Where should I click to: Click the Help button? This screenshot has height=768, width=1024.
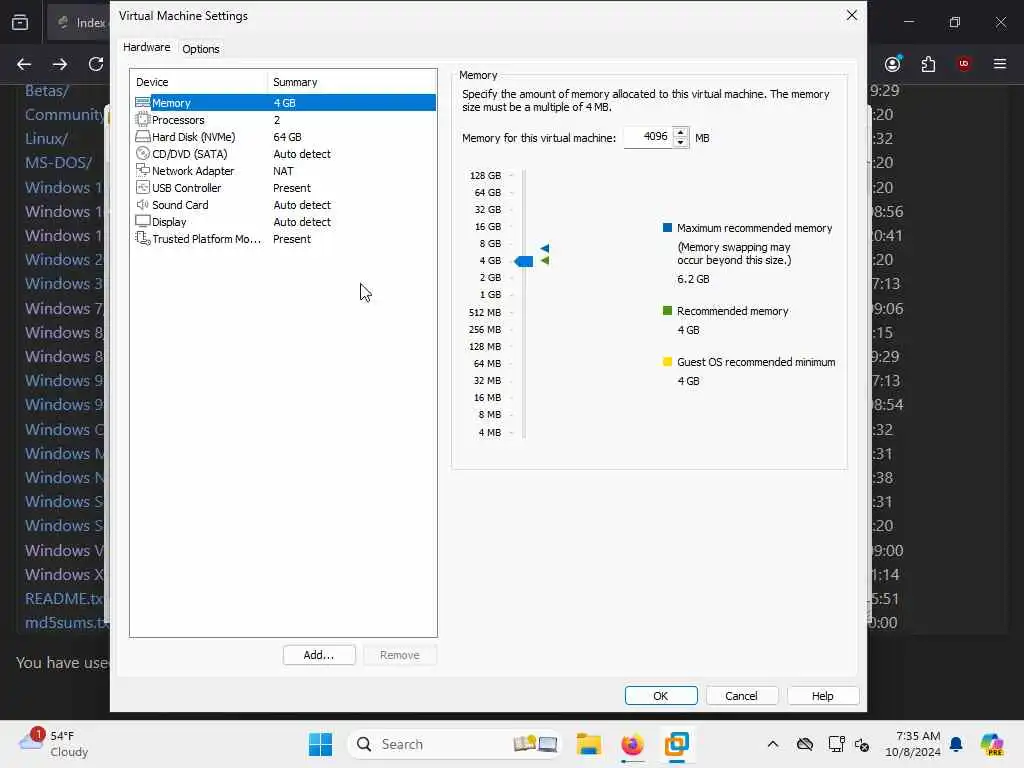coord(822,696)
